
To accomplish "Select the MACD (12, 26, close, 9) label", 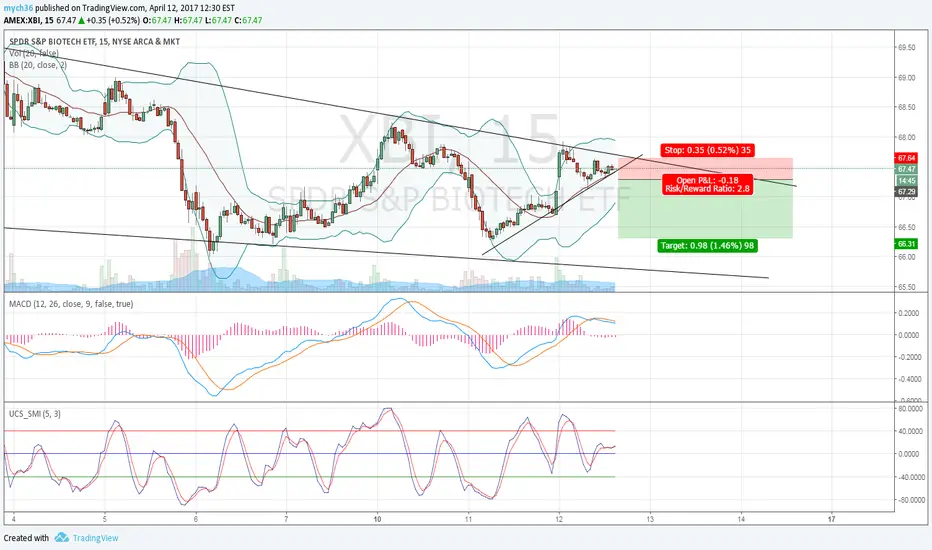I will (71, 304).
